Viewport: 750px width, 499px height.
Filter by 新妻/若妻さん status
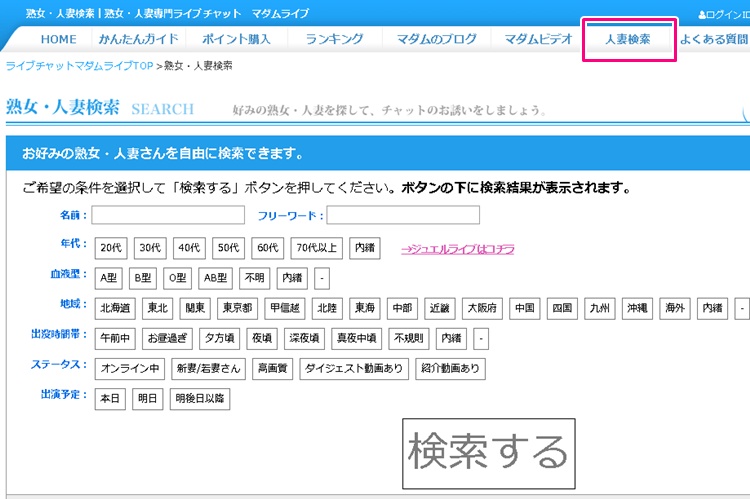[209, 368]
